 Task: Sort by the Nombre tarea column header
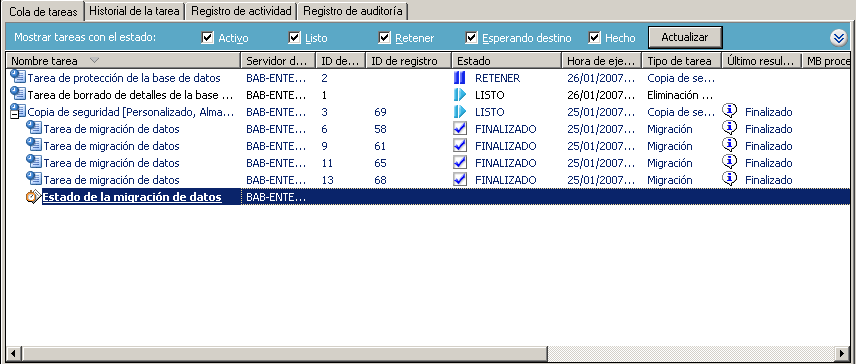[x=123, y=61]
